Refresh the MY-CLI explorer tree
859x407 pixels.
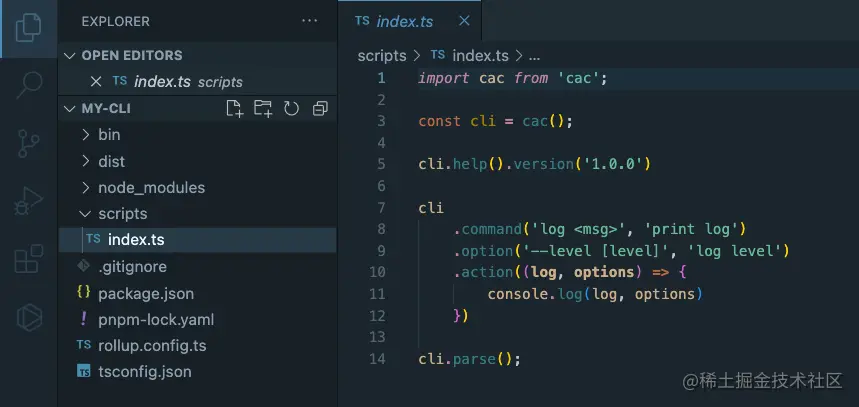(291, 108)
